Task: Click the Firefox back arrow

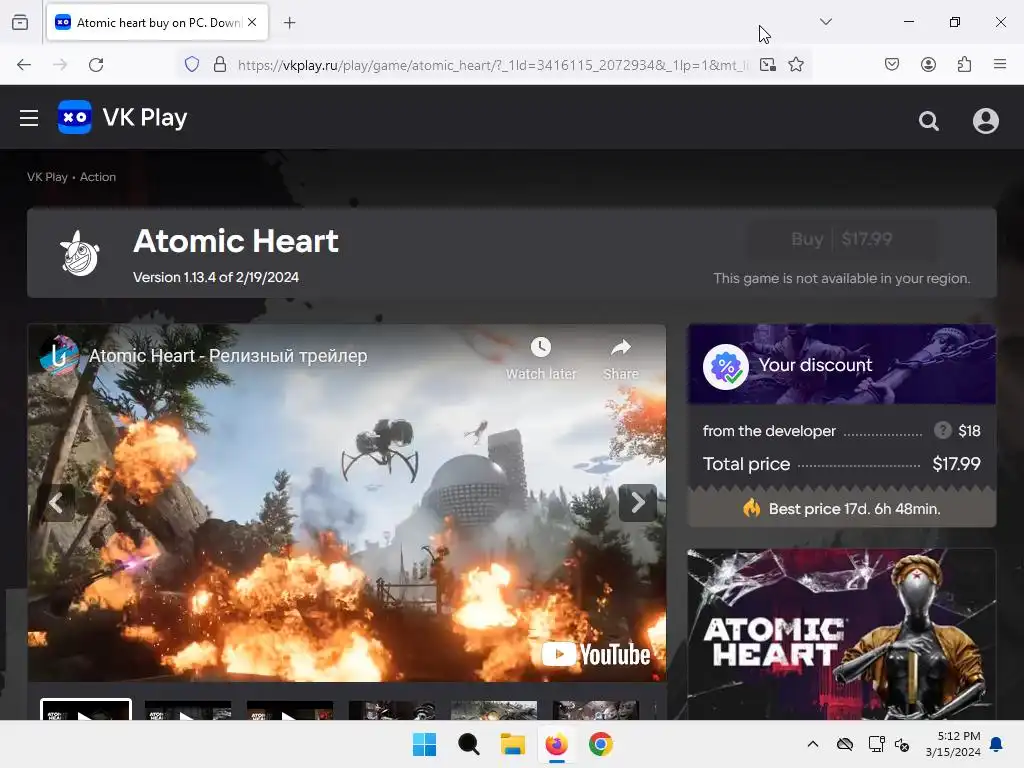Action: point(24,65)
